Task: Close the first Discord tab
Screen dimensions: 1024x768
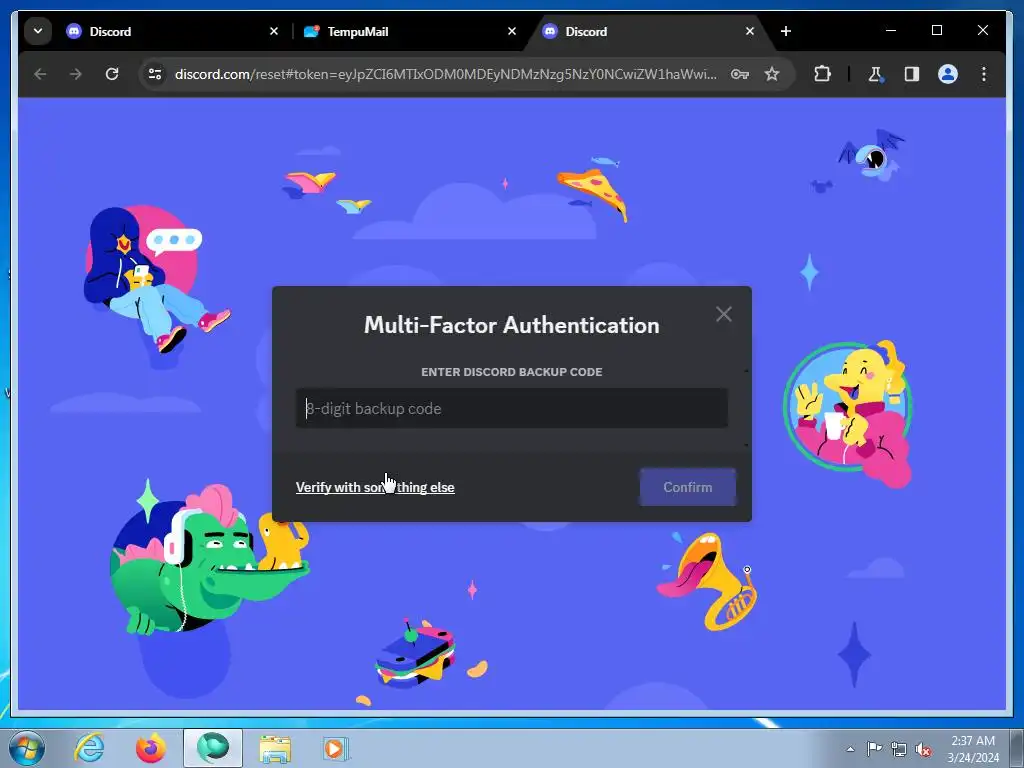Action: pos(274,31)
